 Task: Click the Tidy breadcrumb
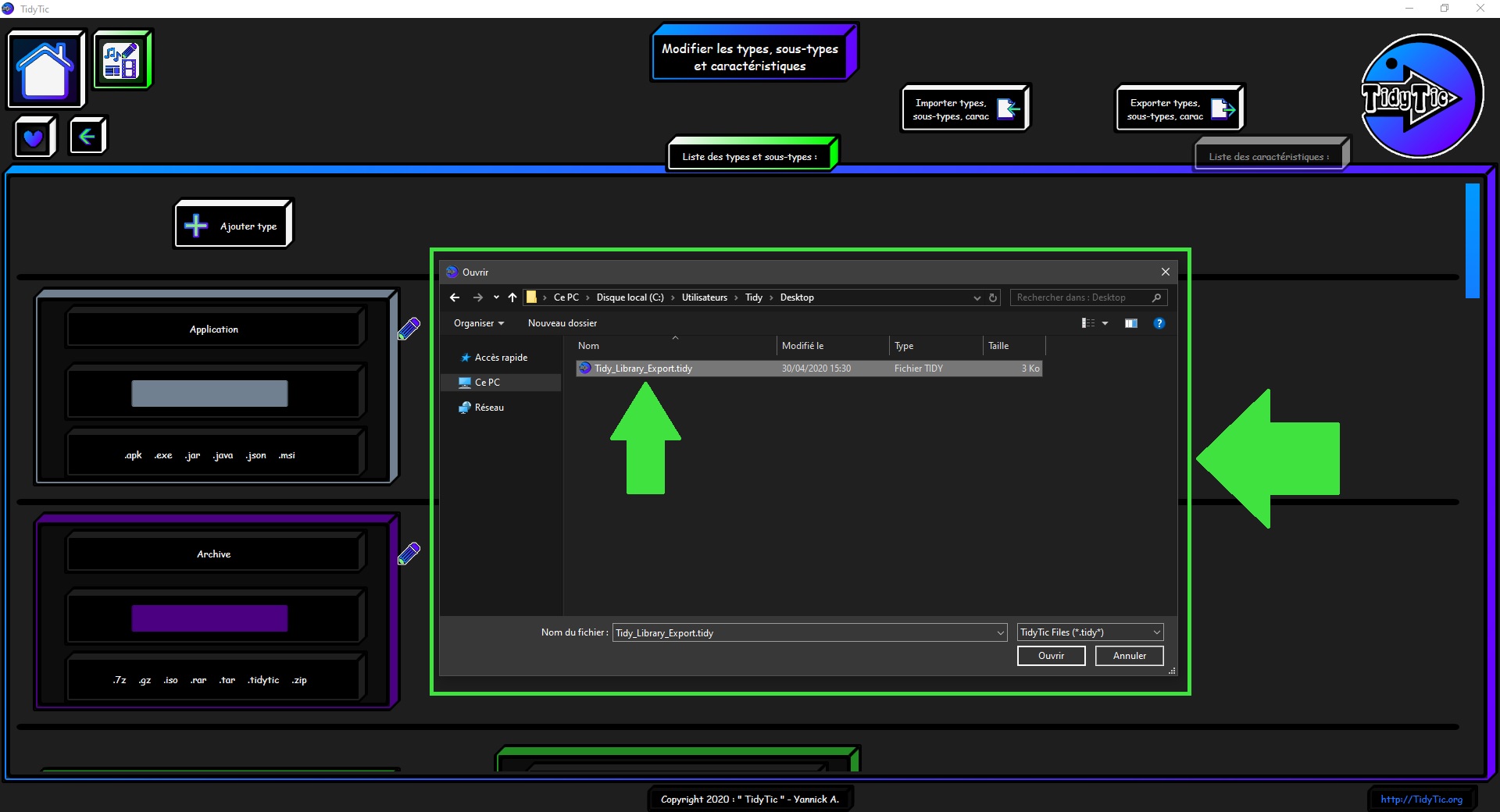pyautogui.click(x=753, y=297)
